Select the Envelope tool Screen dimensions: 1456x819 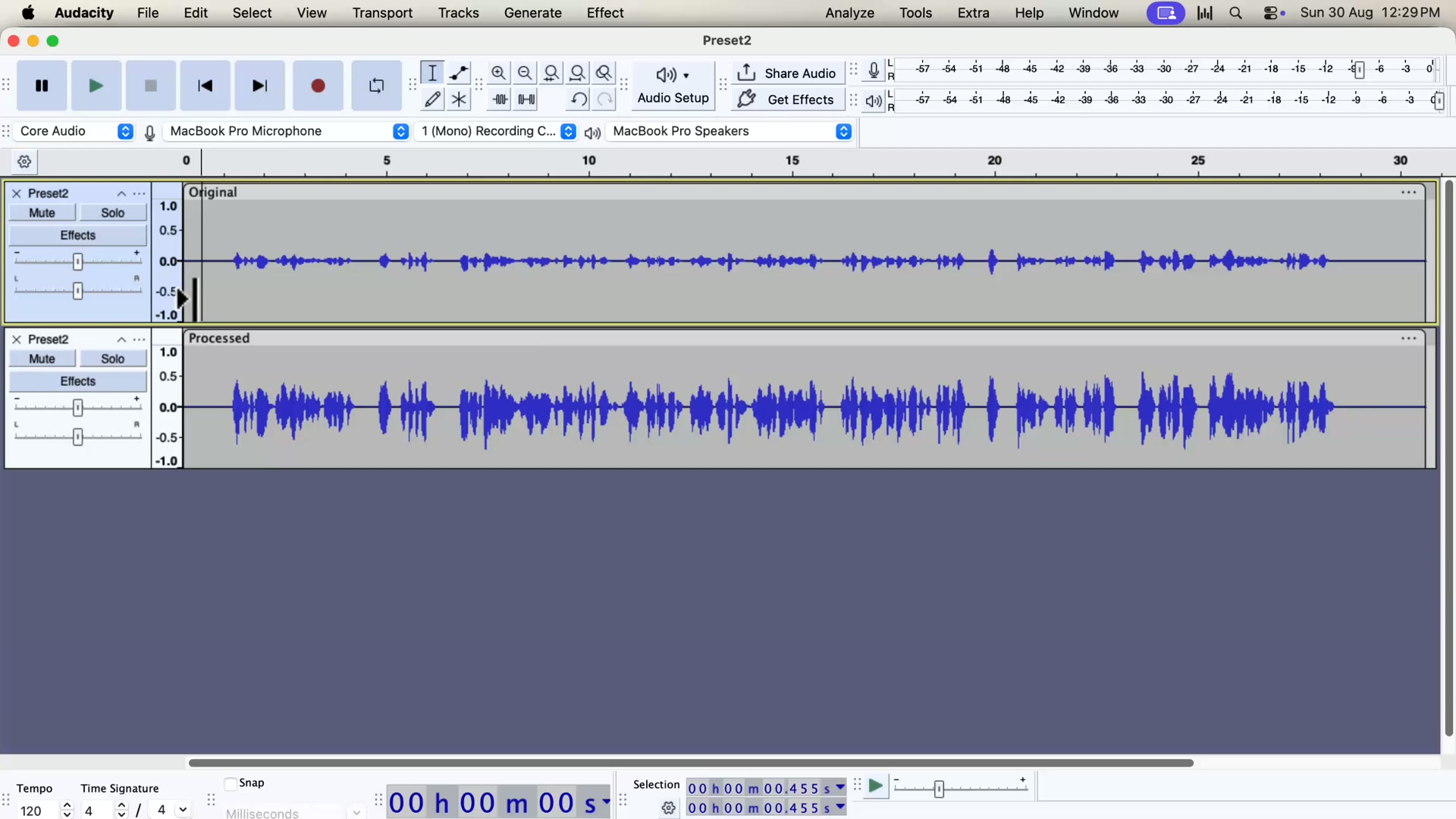click(x=459, y=73)
